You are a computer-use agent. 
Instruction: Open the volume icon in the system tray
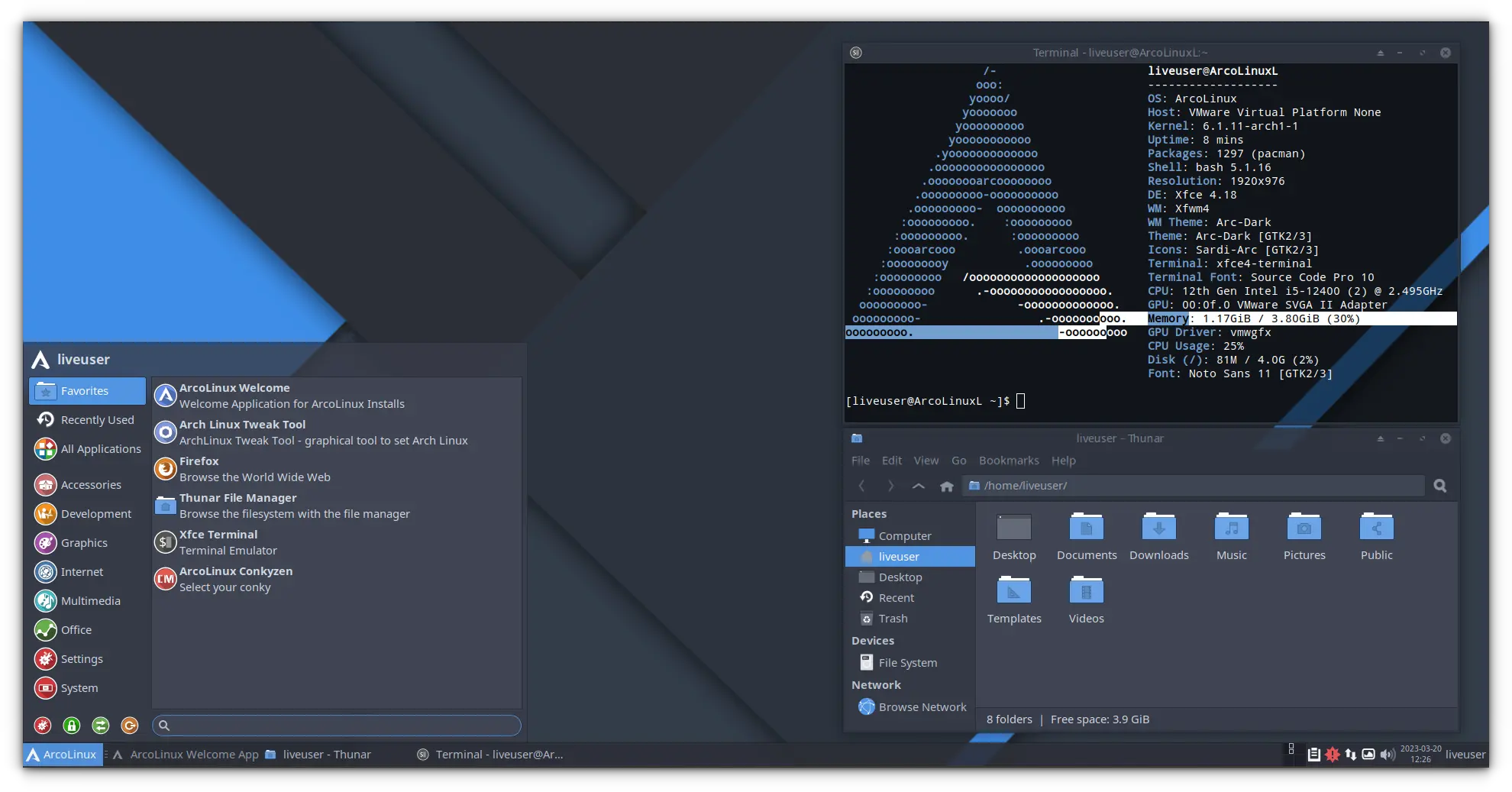[1388, 755]
